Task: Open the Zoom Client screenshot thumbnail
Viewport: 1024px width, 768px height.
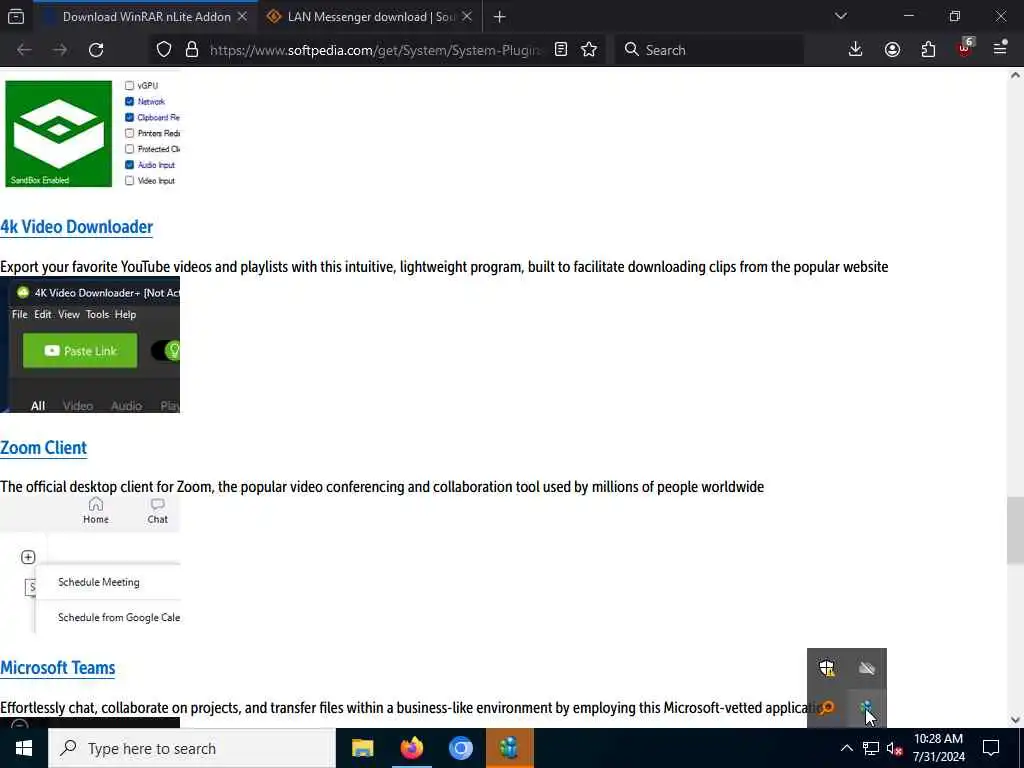Action: click(90, 565)
